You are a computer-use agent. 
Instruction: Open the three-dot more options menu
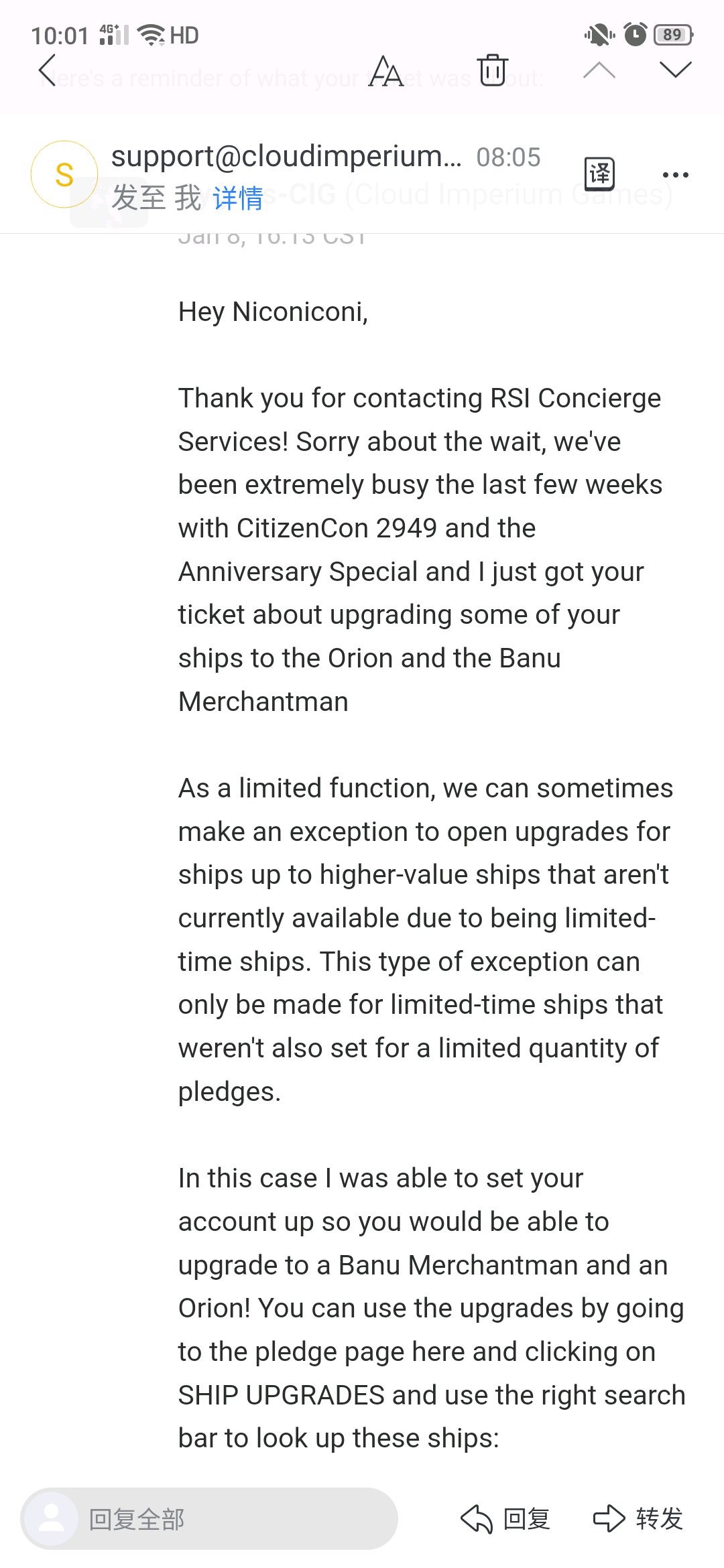coord(675,175)
